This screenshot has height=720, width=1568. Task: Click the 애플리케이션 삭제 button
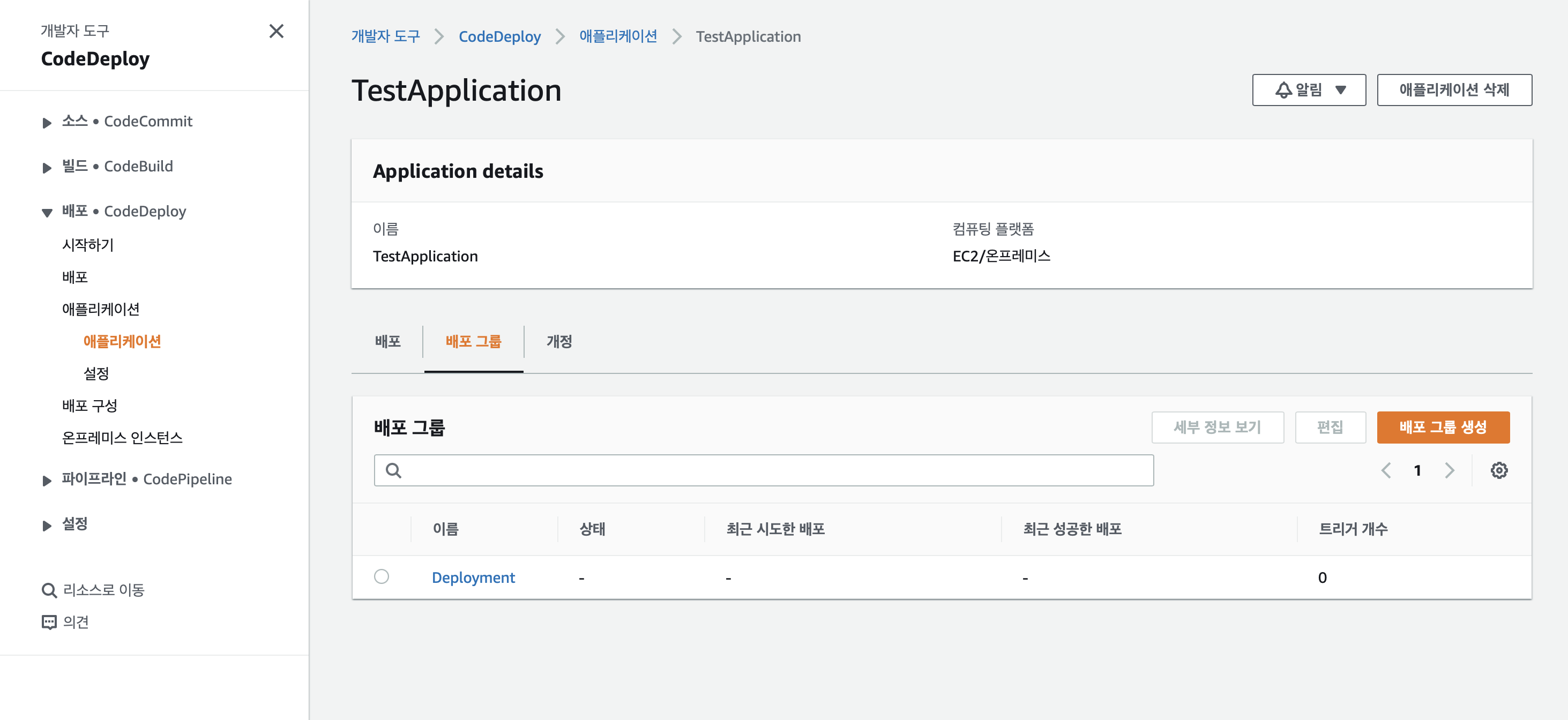click(1454, 90)
